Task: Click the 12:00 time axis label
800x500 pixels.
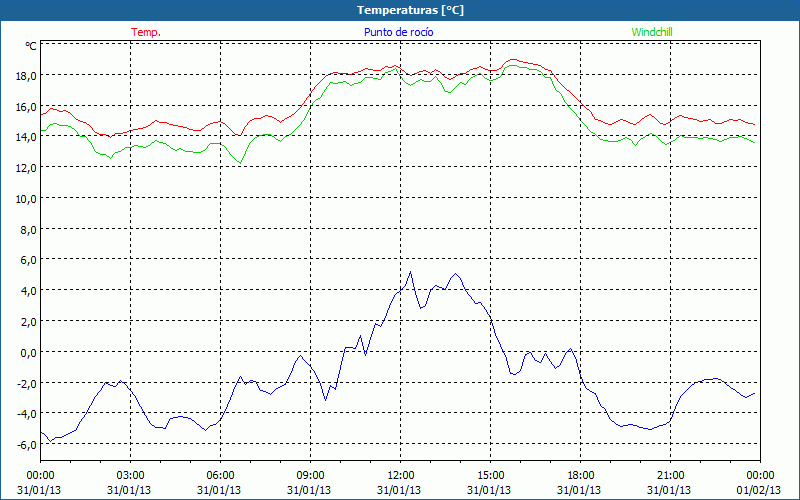Action: click(x=401, y=476)
